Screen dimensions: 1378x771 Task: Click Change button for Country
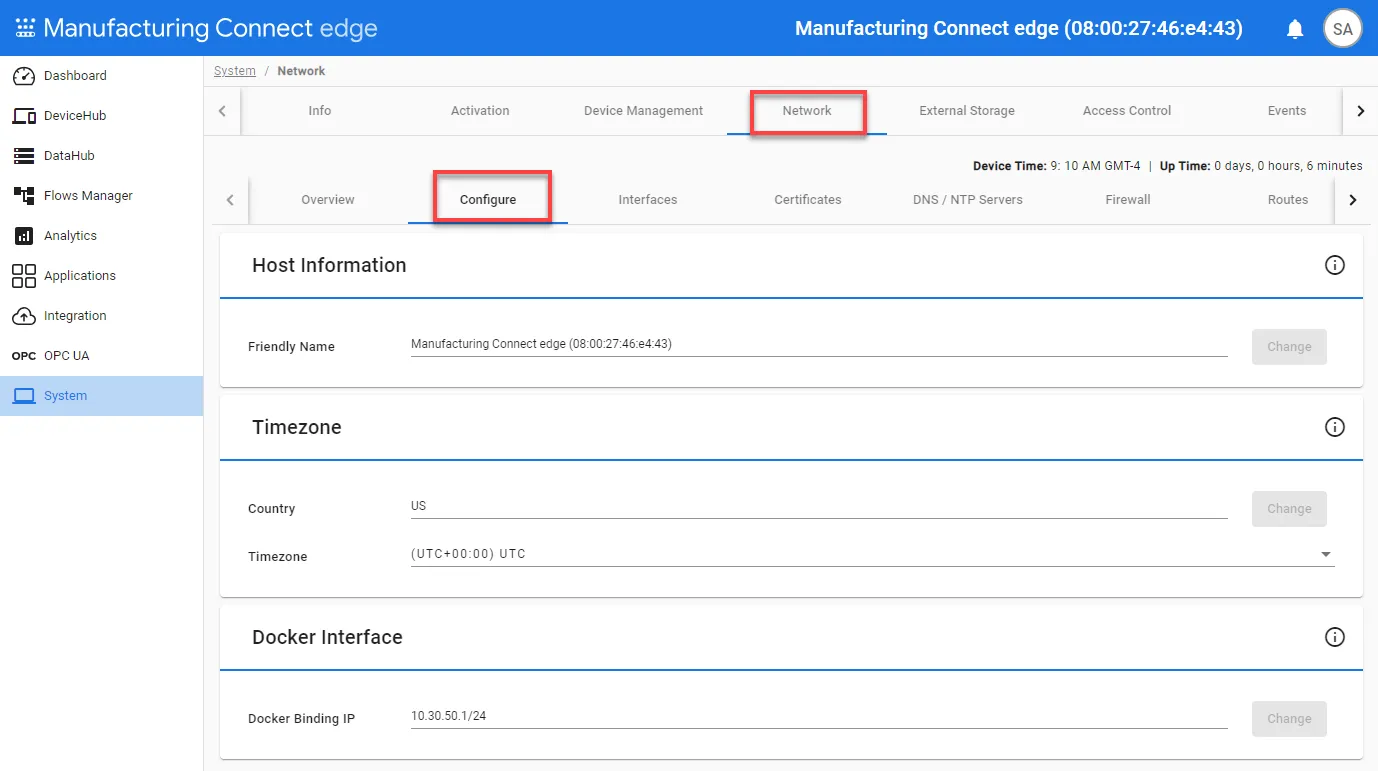point(1289,509)
